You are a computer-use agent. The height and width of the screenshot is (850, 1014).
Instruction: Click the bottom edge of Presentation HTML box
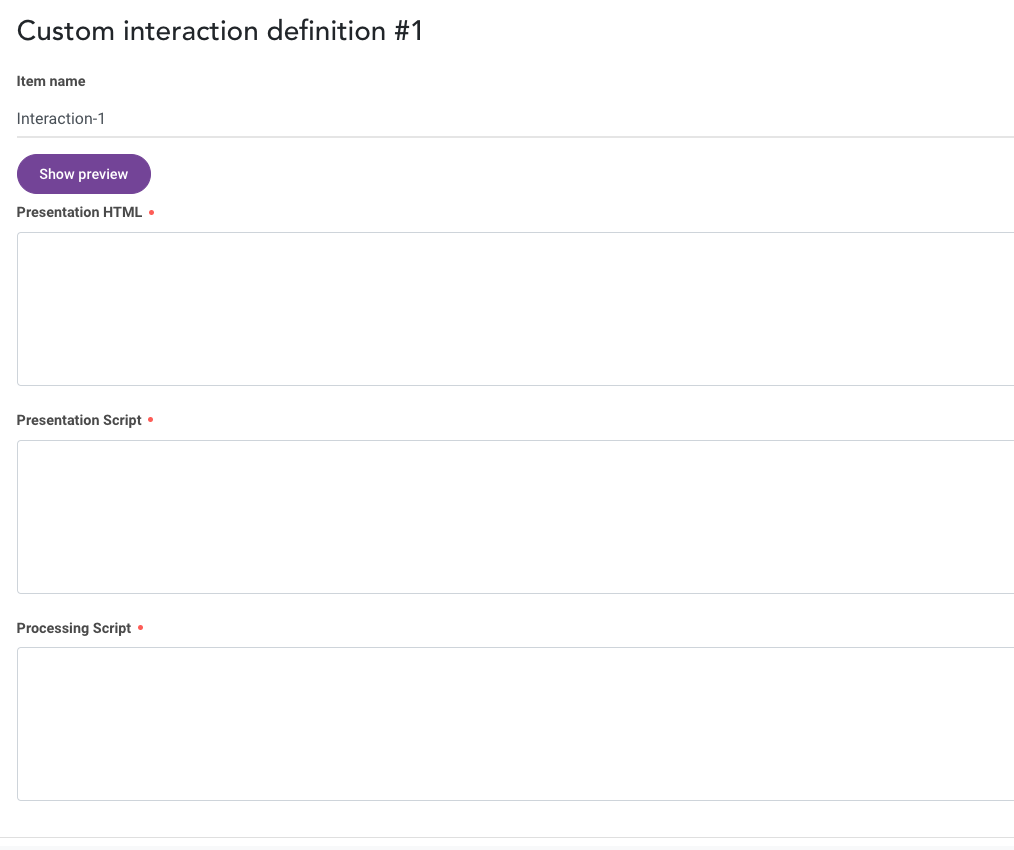pyautogui.click(x=515, y=386)
